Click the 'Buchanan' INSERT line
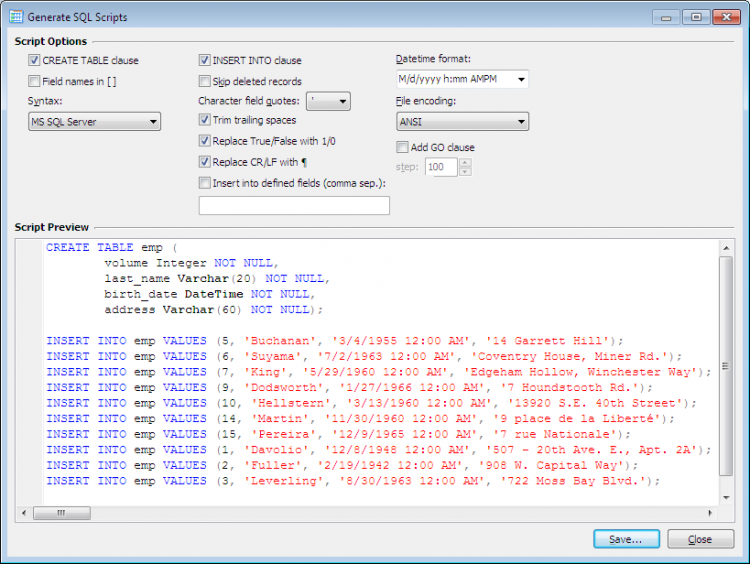Image resolution: width=750 pixels, height=564 pixels. click(335, 341)
